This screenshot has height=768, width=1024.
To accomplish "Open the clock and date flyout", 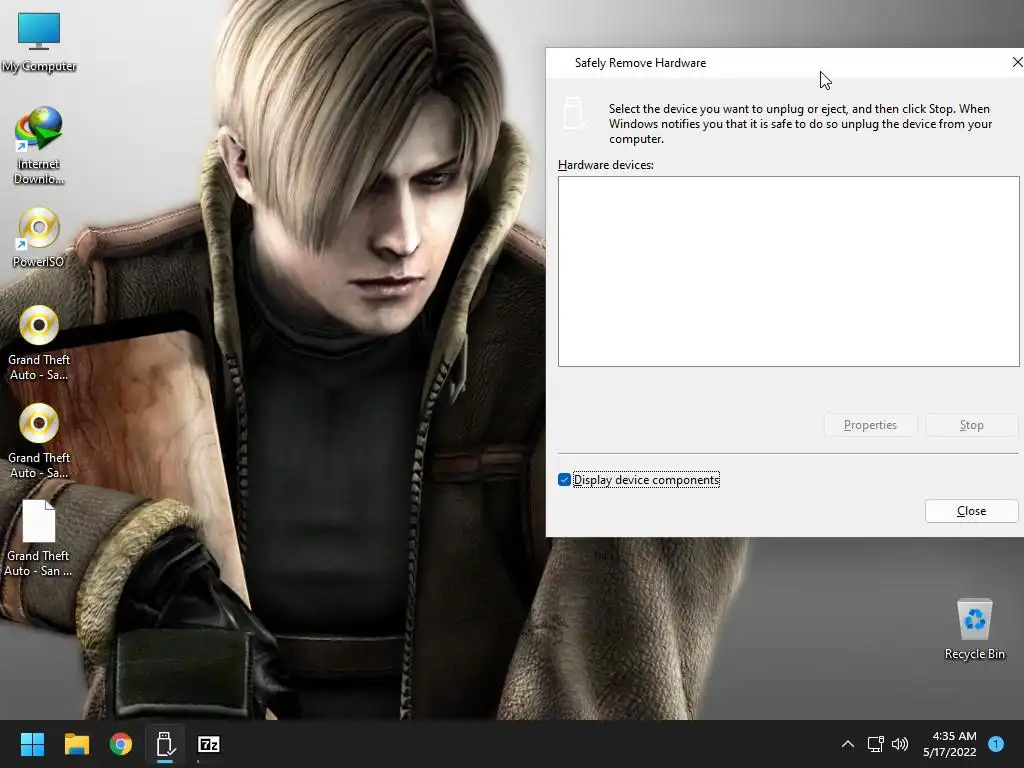I will point(950,744).
